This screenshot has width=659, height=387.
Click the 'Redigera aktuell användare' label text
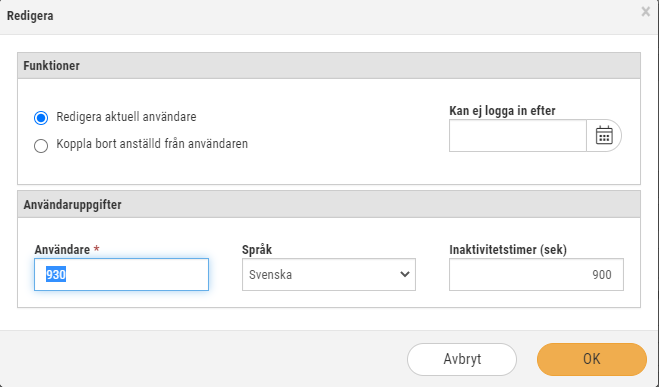point(126,117)
